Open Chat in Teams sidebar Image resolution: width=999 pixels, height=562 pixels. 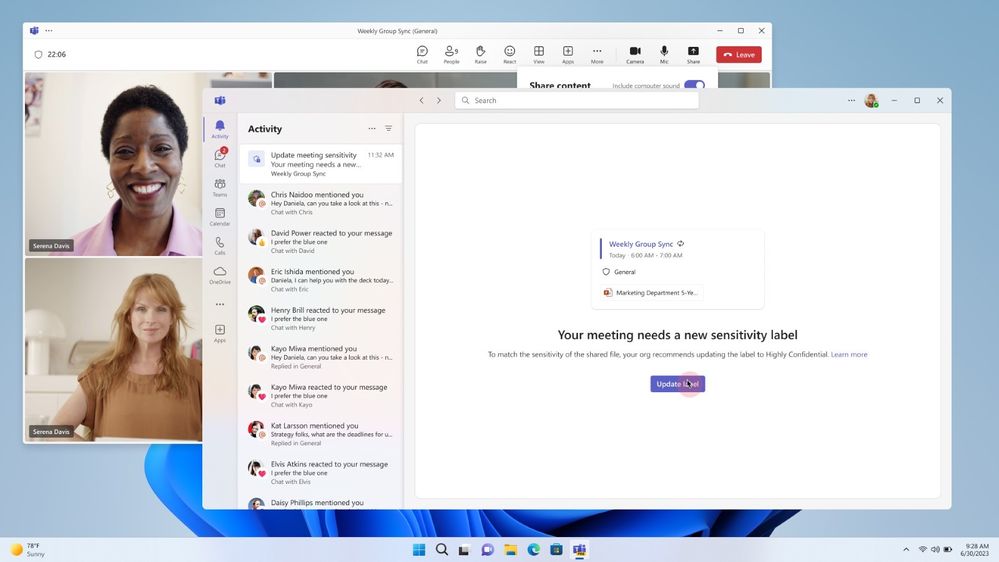pos(220,157)
